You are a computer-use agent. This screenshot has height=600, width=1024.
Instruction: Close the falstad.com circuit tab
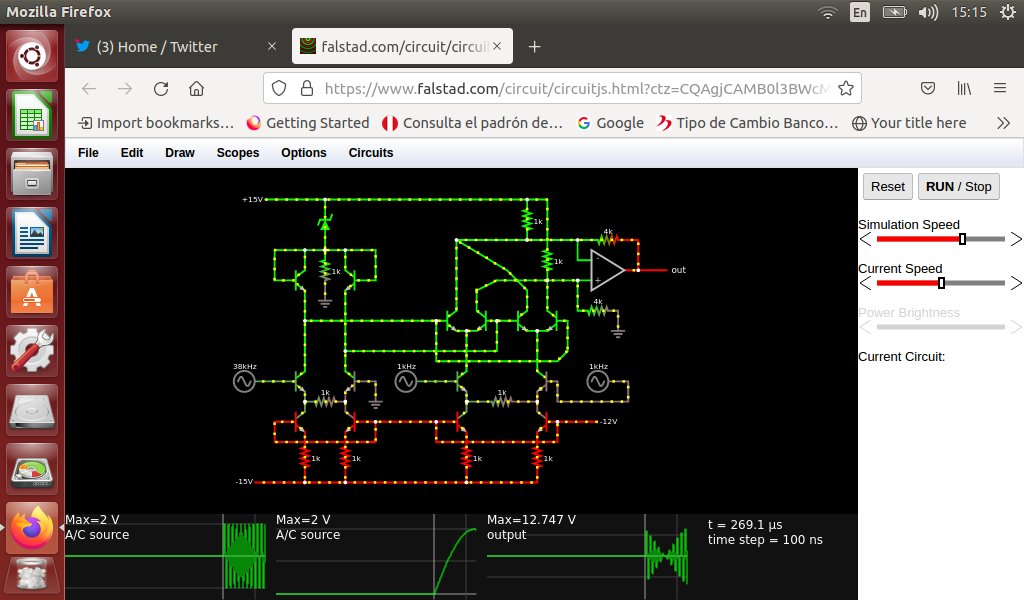497,46
